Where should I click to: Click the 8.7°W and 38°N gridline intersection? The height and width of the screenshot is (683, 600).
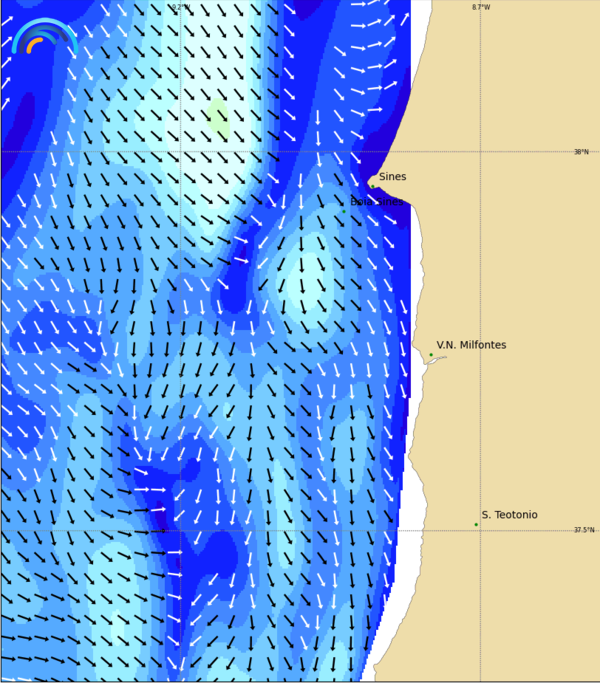(x=480, y=151)
